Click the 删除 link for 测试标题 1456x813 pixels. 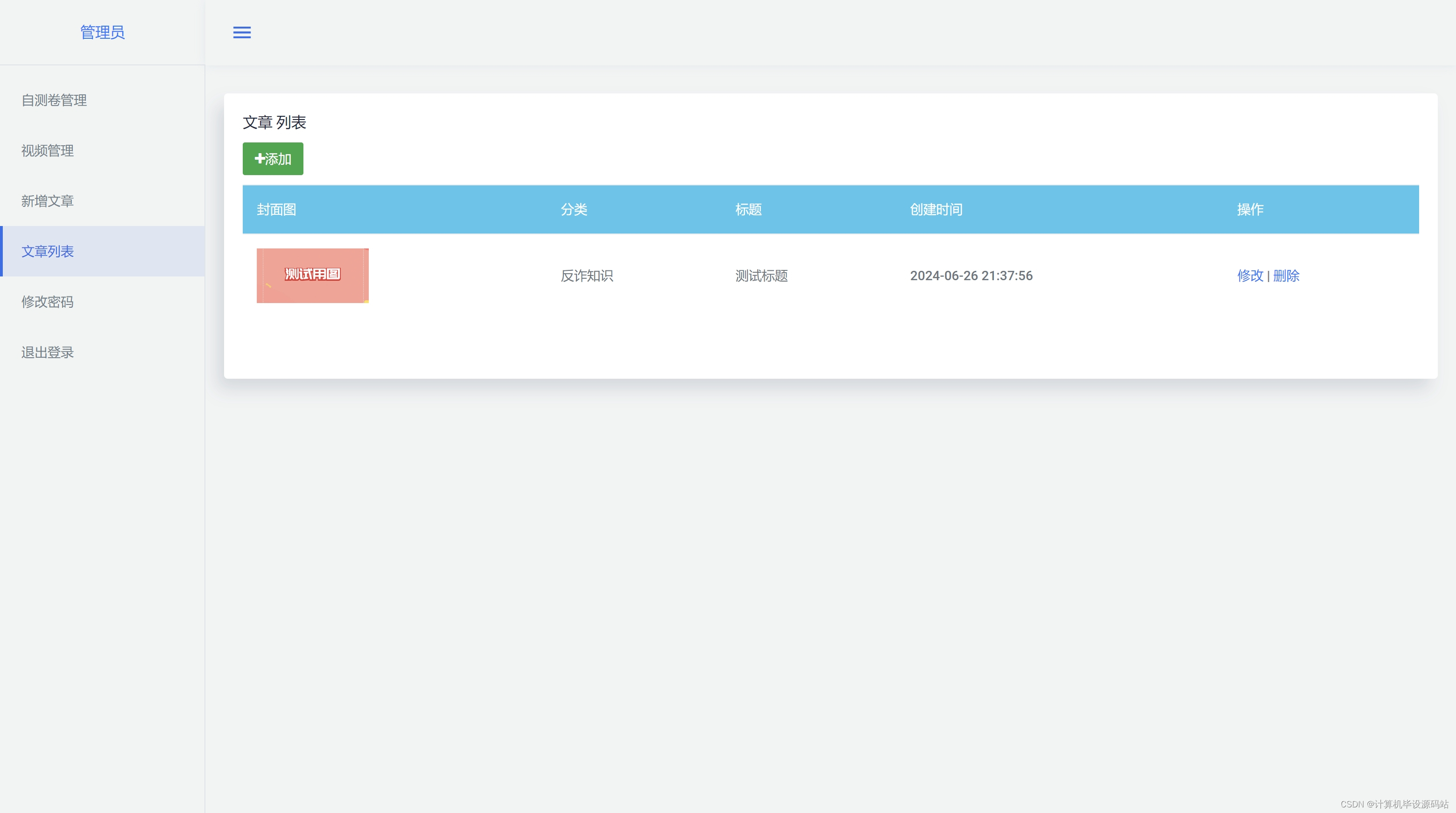[1286, 276]
